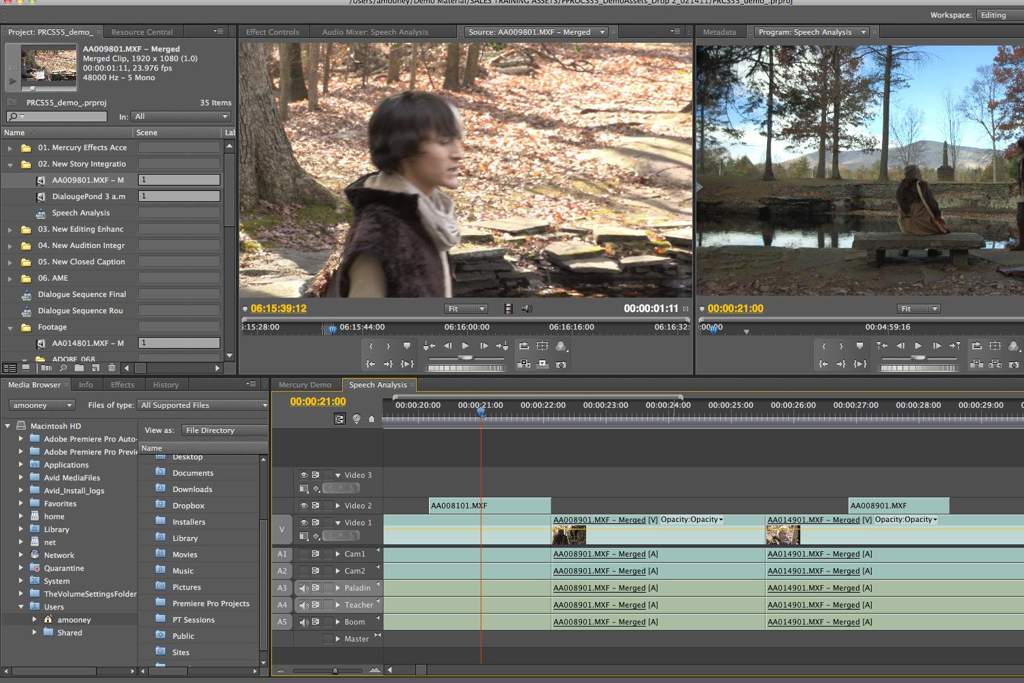Click the project clip preview thumbnail

point(49,67)
